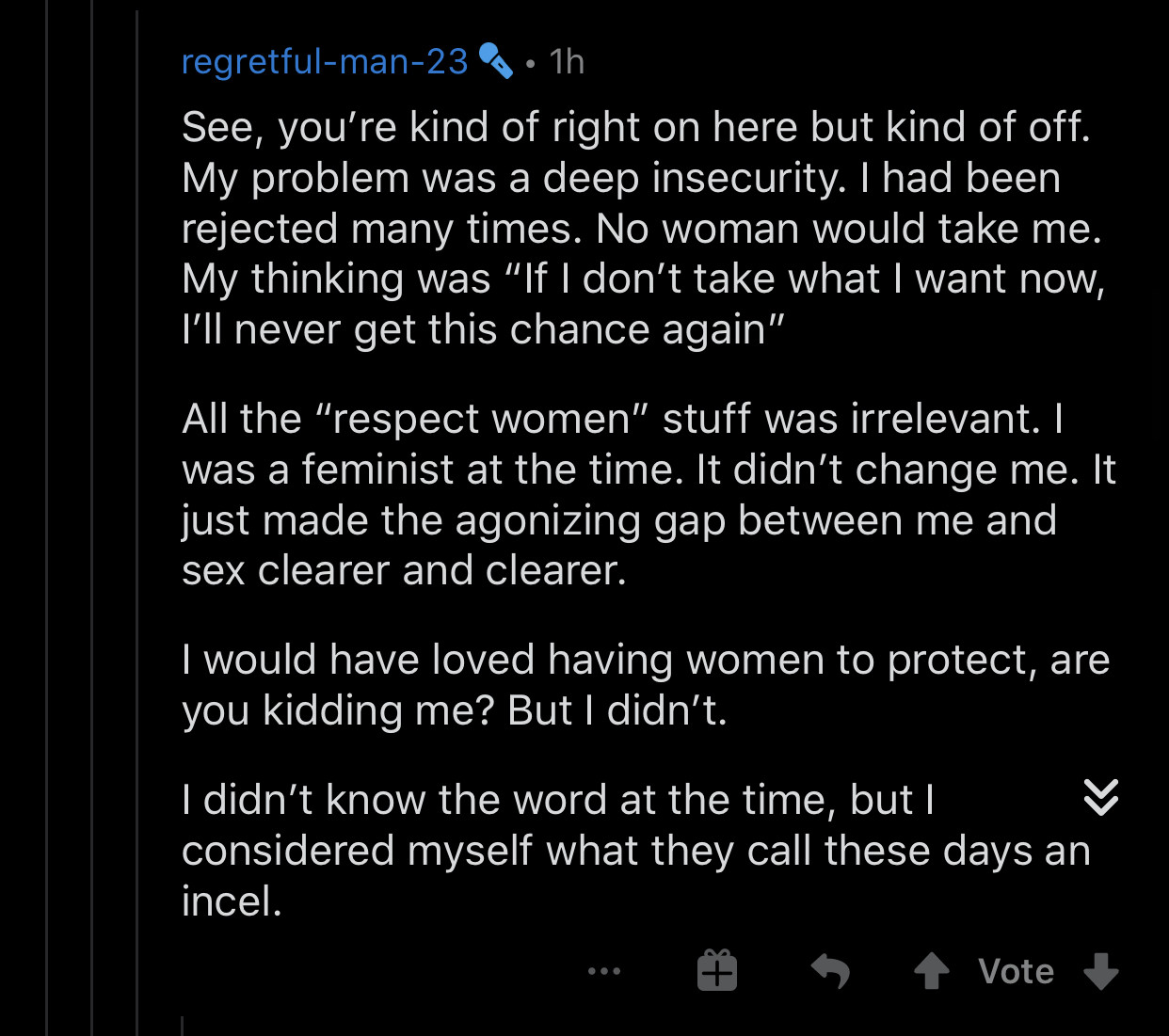Tap the microphone OP icon beside username
Image resolution: width=1169 pixels, height=1036 pixels.
coord(496,61)
